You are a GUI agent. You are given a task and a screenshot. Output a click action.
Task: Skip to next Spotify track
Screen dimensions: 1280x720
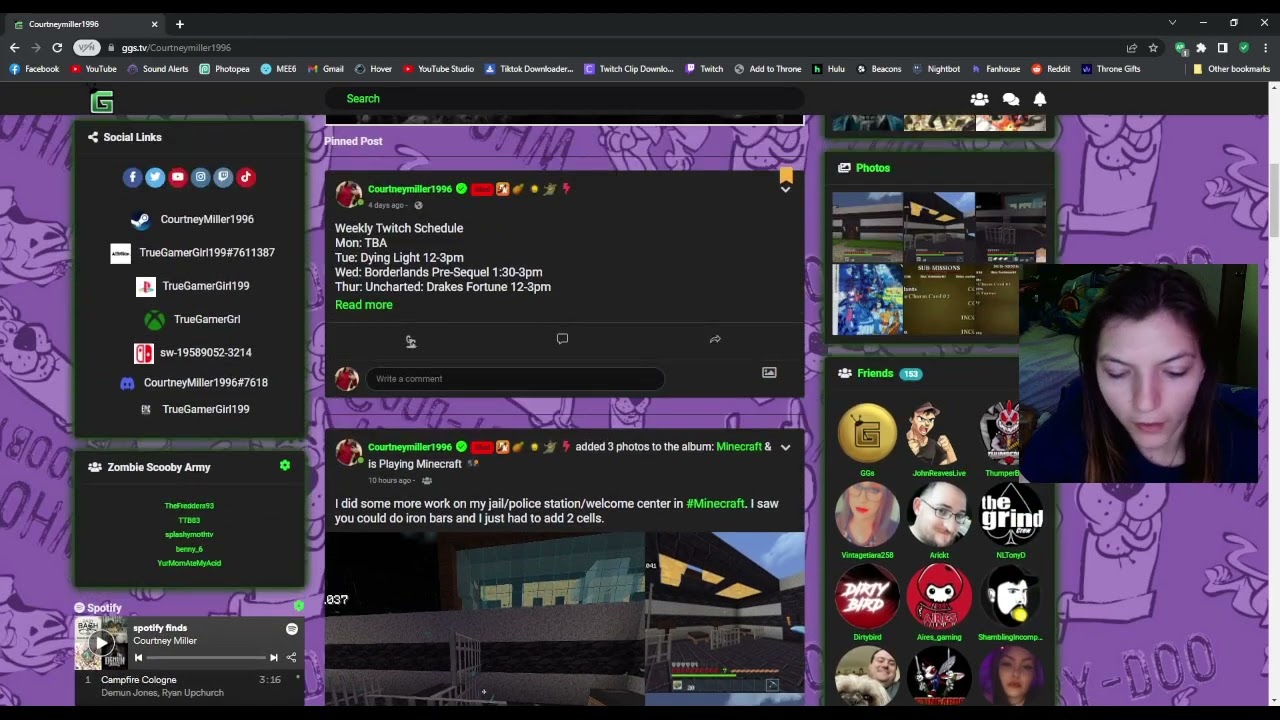(273, 657)
